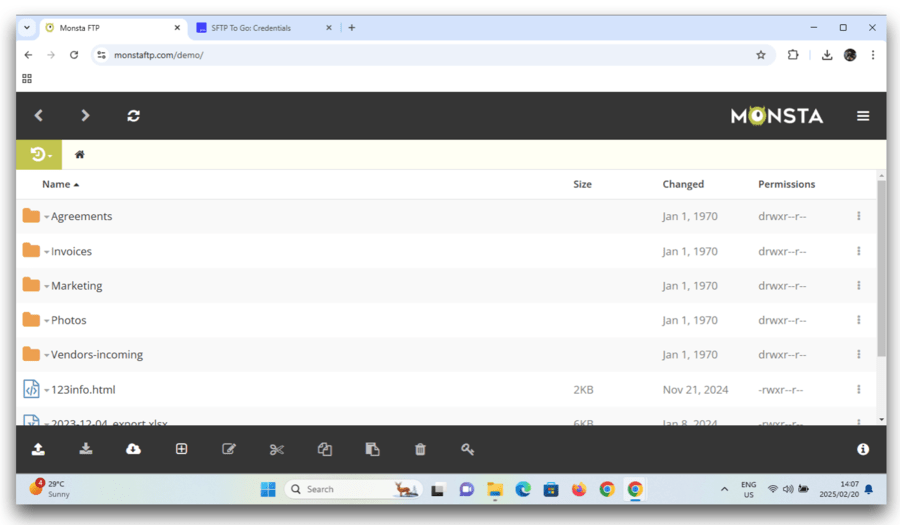Screen dimensions: 900x525
Task: Click the edit file pencil icon
Action: click(229, 449)
